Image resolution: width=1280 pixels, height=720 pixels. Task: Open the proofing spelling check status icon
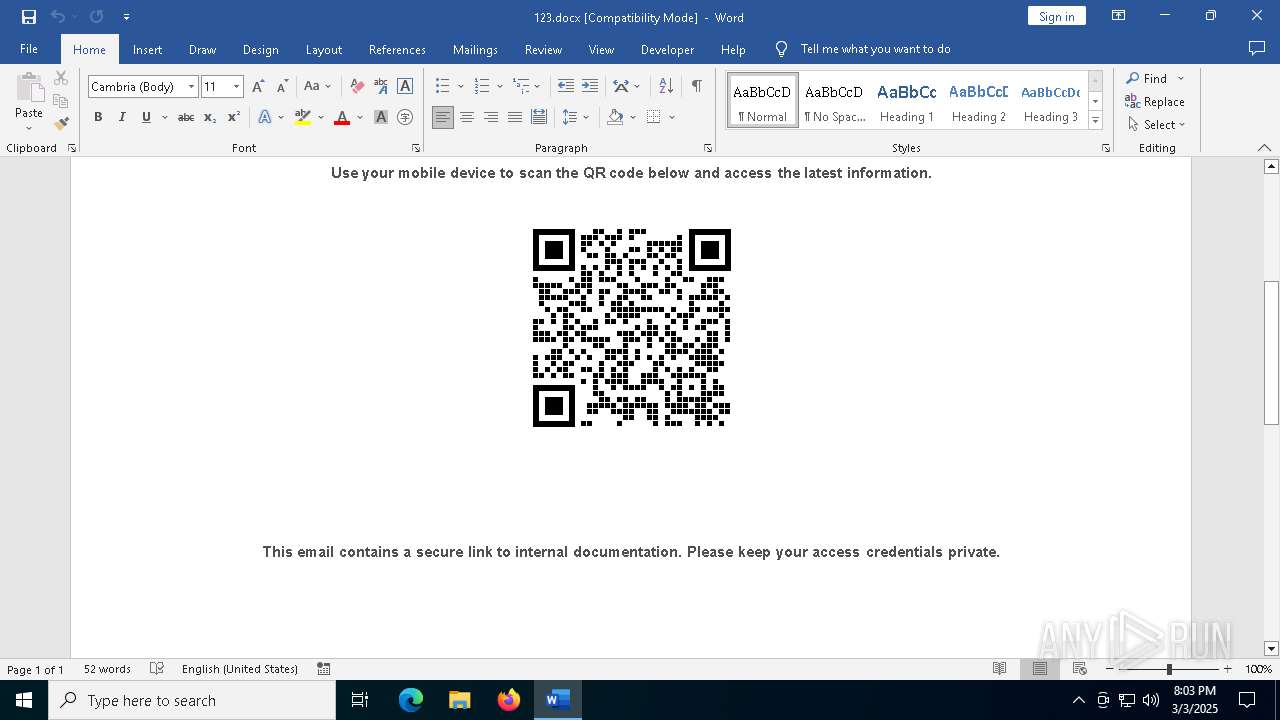click(157, 669)
